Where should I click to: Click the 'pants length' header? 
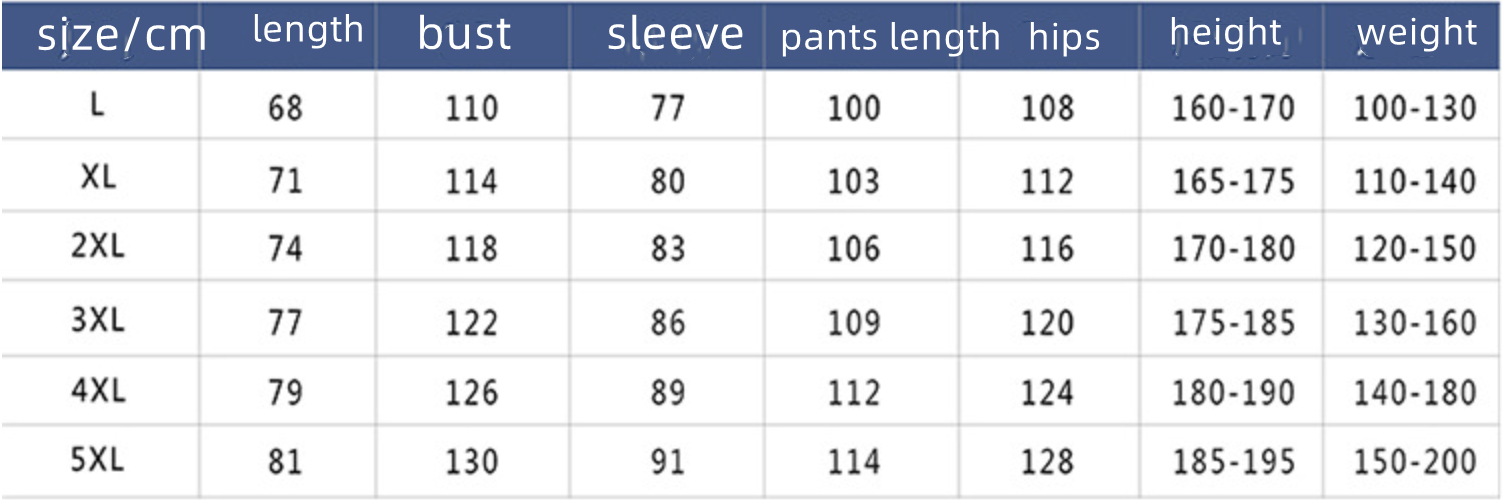[890, 37]
